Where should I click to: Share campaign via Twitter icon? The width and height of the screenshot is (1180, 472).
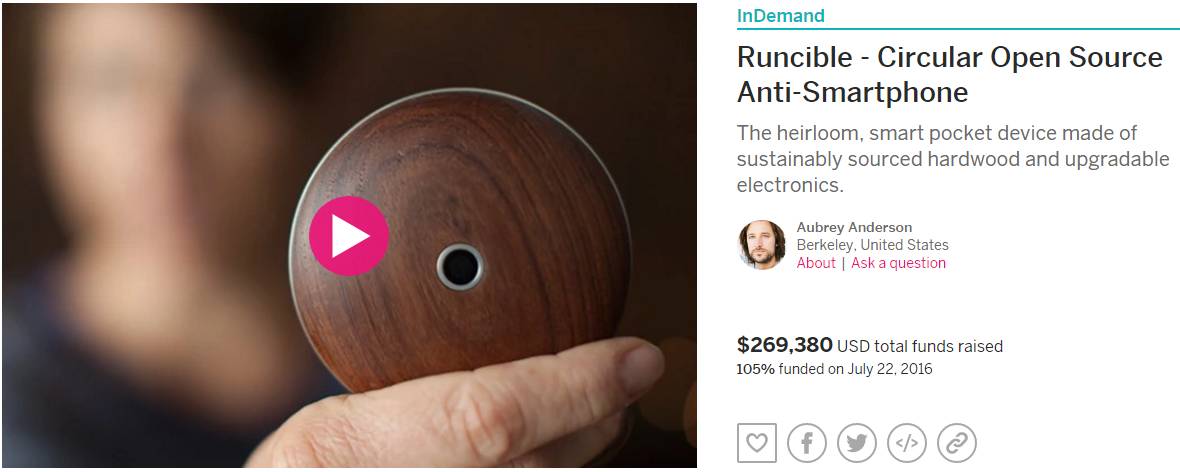pyautogui.click(x=856, y=443)
